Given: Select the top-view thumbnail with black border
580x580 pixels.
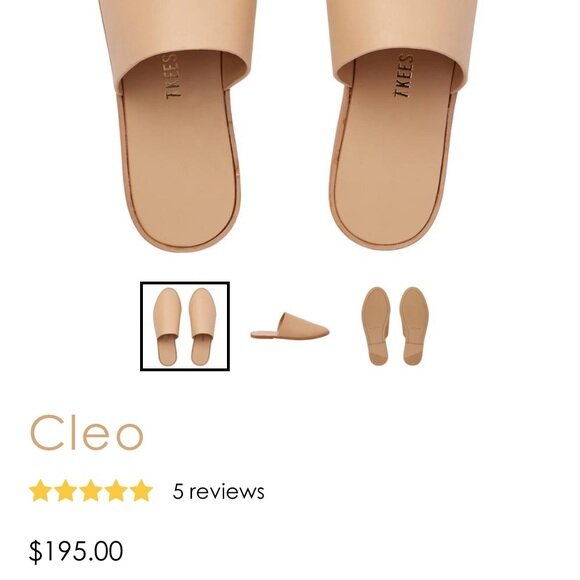Looking at the screenshot, I should point(185,326).
